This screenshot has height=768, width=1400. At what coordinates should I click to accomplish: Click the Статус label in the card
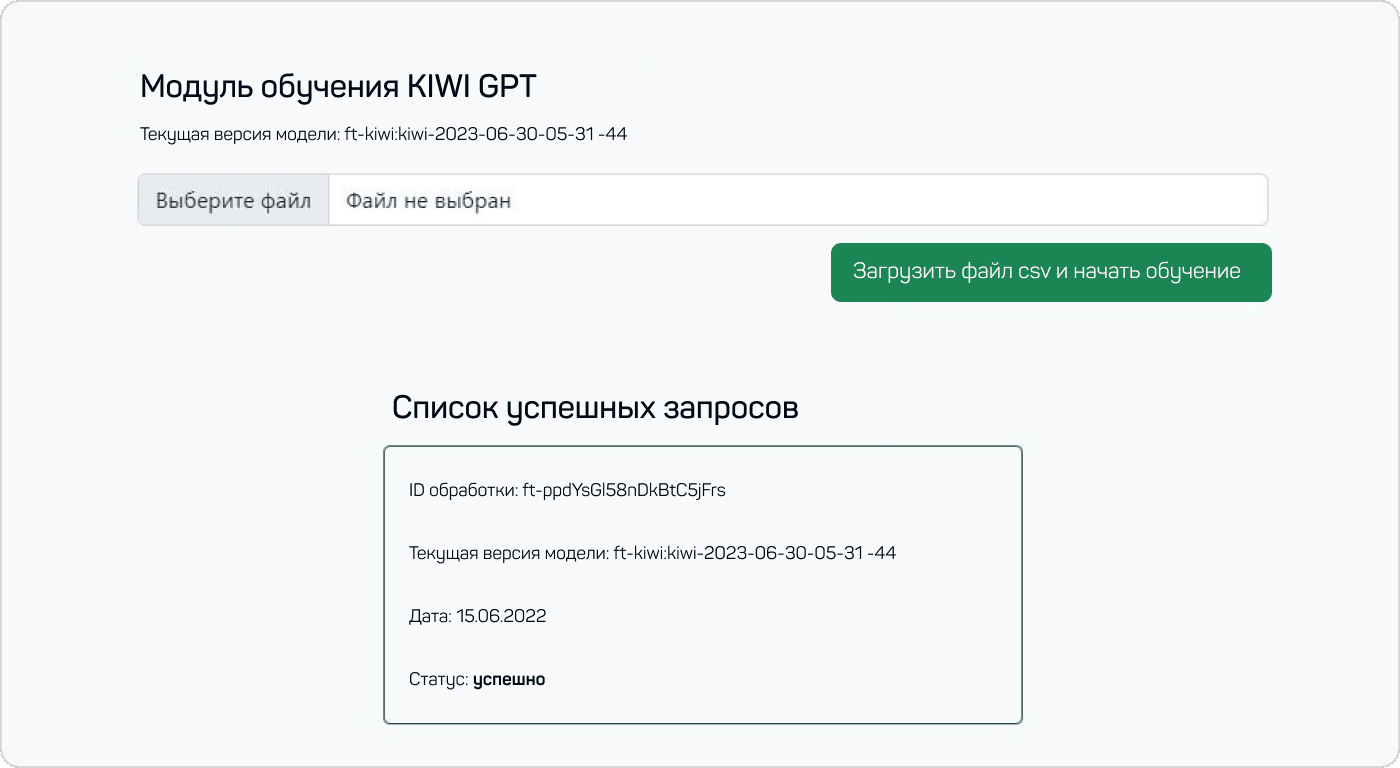point(438,679)
